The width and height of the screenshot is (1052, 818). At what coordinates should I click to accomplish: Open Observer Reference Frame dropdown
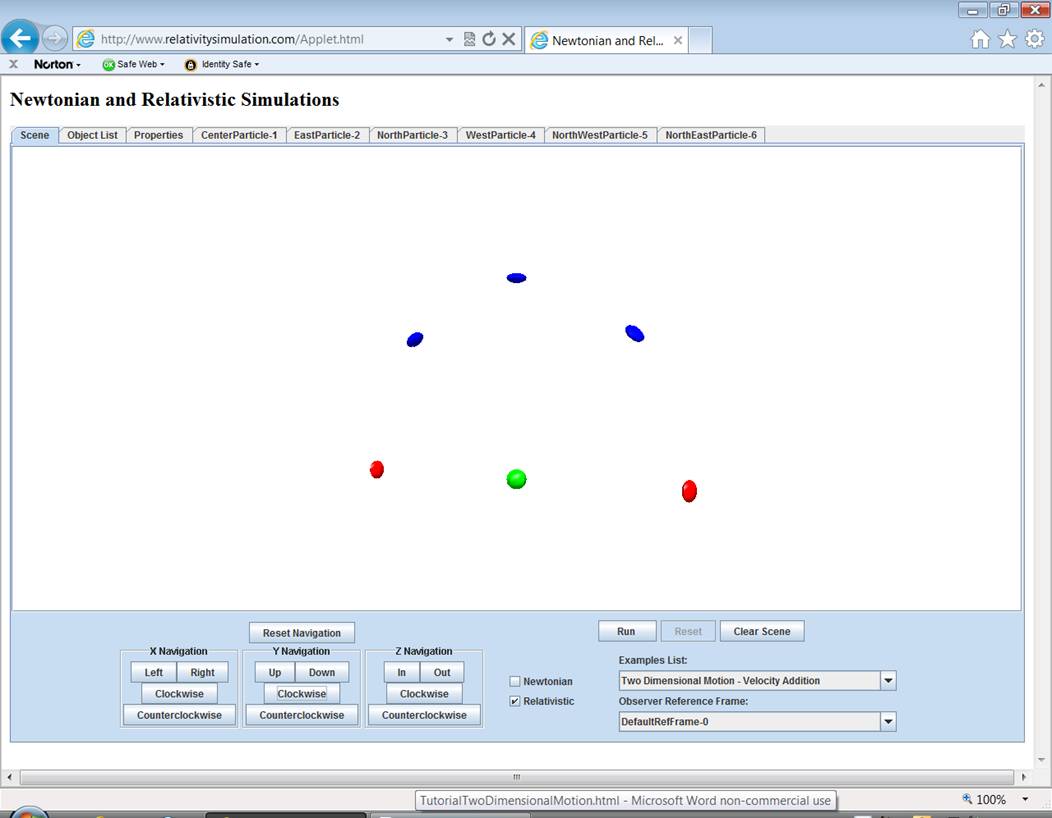tap(887, 721)
